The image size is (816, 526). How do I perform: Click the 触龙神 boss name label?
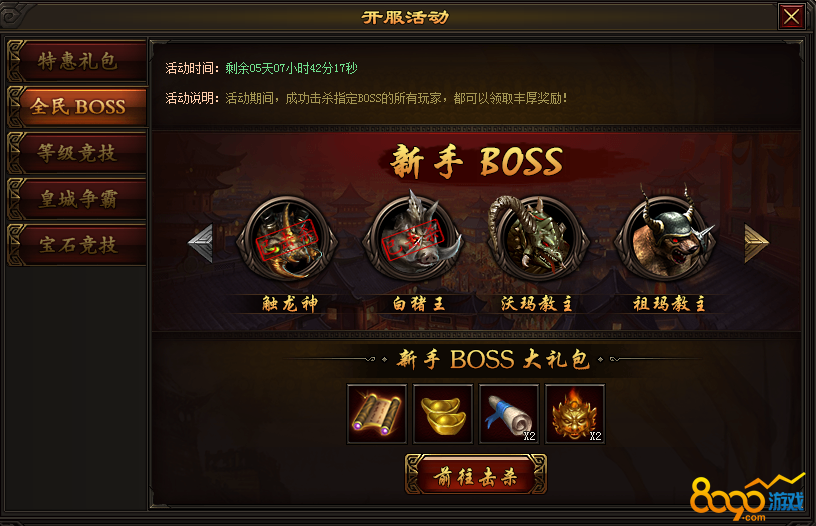pos(289,303)
